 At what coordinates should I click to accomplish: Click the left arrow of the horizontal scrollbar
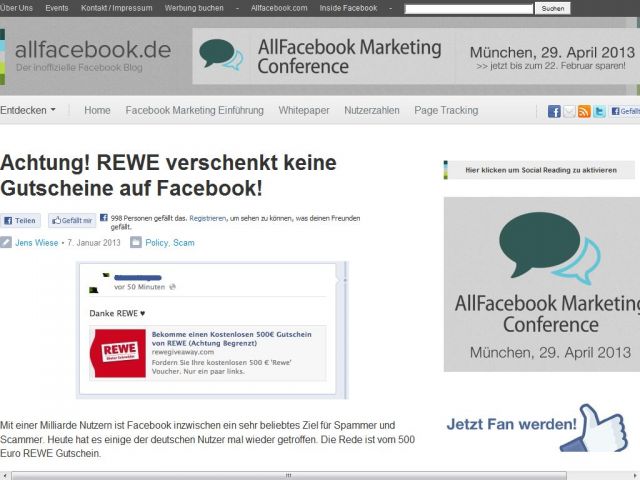click(x=4, y=476)
